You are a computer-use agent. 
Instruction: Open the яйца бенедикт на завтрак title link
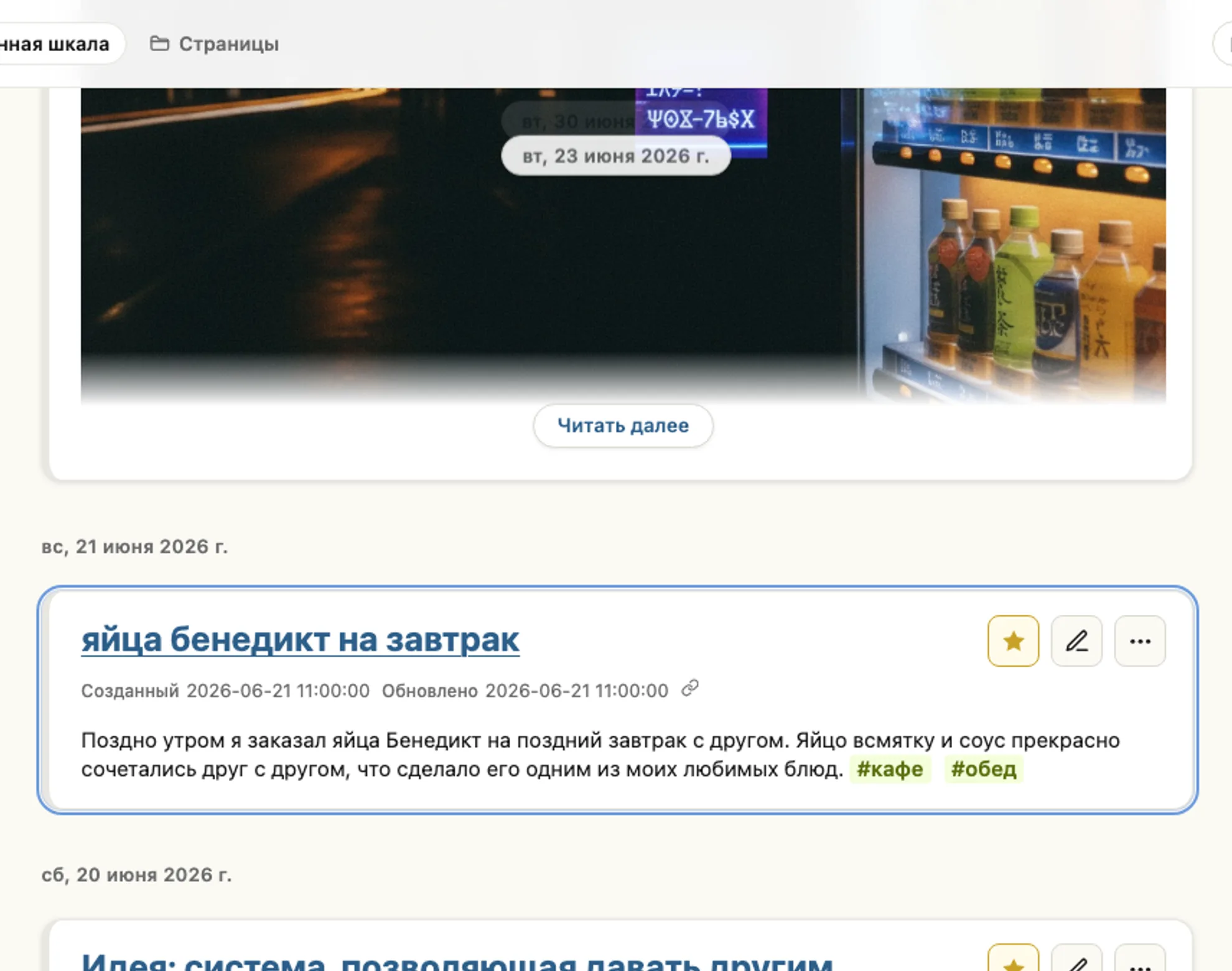pyautogui.click(x=300, y=639)
